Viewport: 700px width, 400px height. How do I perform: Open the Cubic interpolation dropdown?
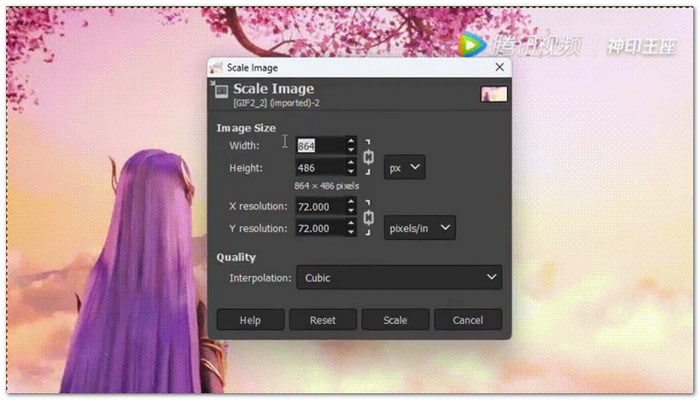[399, 278]
